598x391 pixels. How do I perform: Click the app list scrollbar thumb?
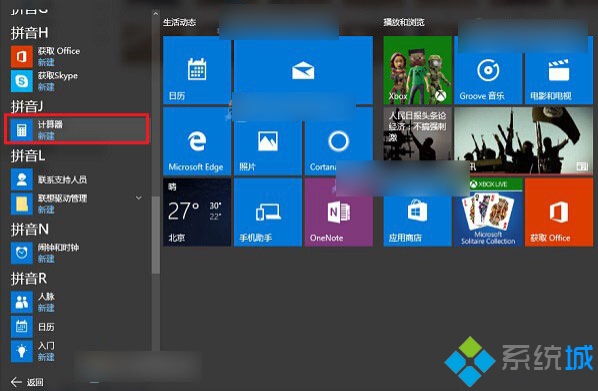[156, 235]
